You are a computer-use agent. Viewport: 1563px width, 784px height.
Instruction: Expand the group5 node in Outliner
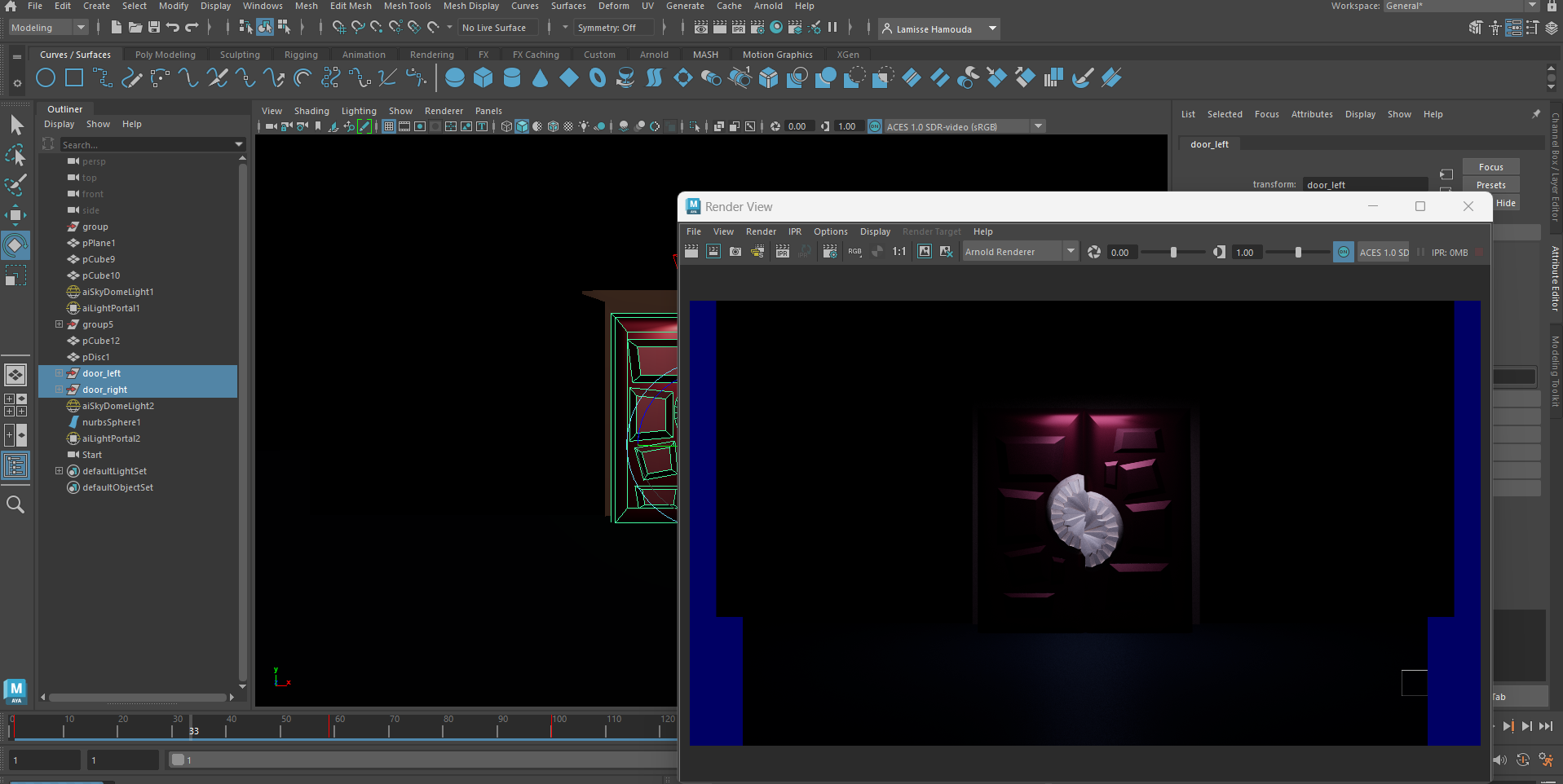(59, 324)
